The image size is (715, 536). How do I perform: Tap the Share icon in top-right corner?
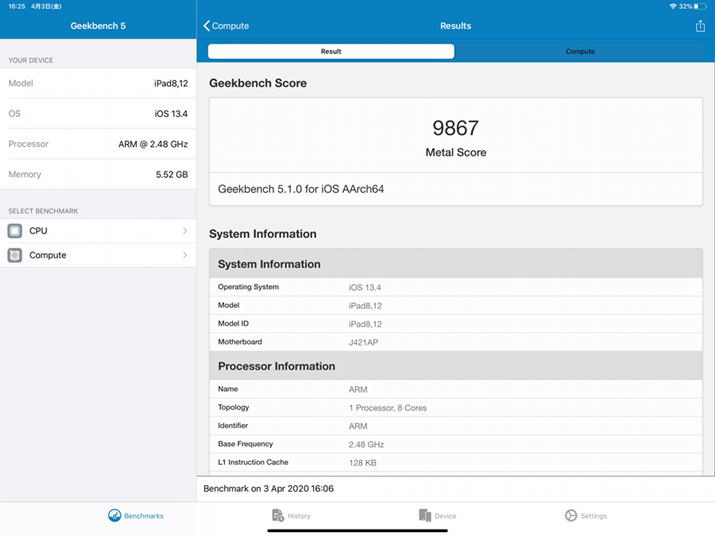700,26
